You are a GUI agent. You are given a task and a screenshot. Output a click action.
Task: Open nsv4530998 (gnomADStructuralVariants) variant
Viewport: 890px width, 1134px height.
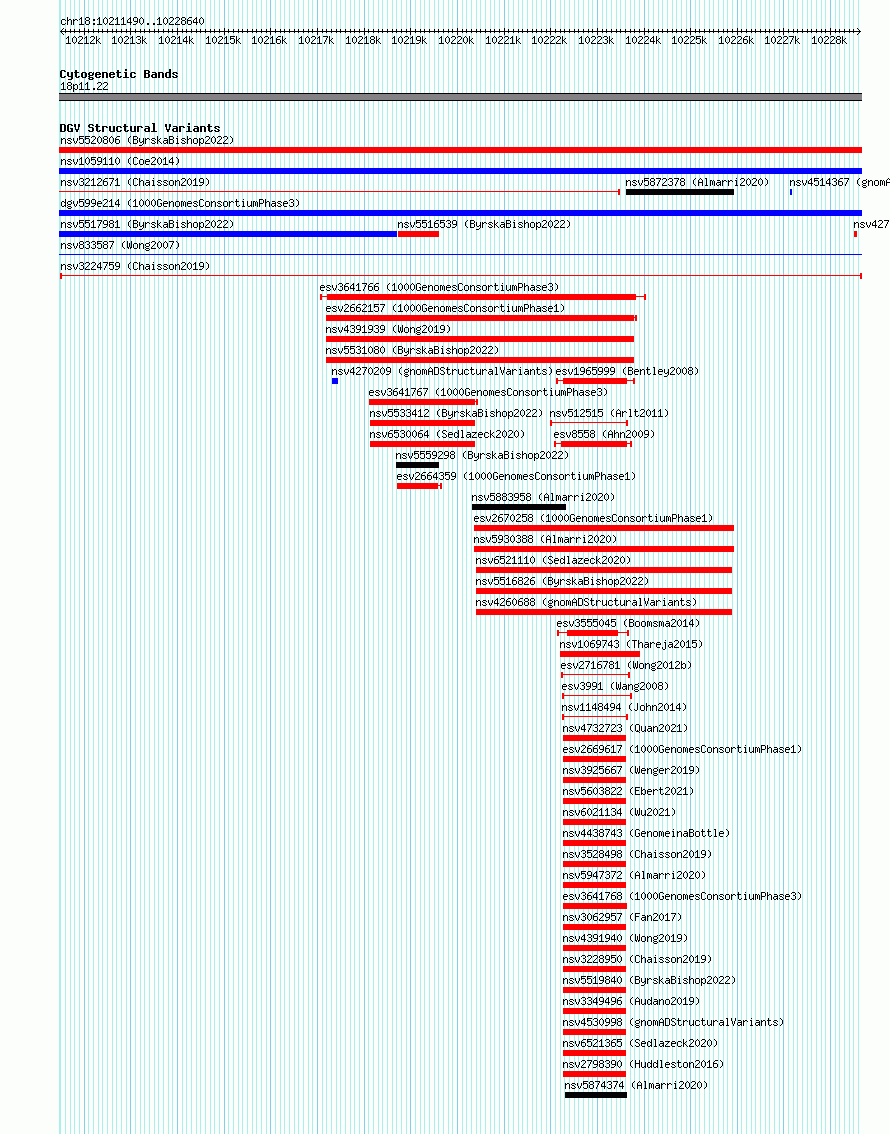pos(673,1021)
